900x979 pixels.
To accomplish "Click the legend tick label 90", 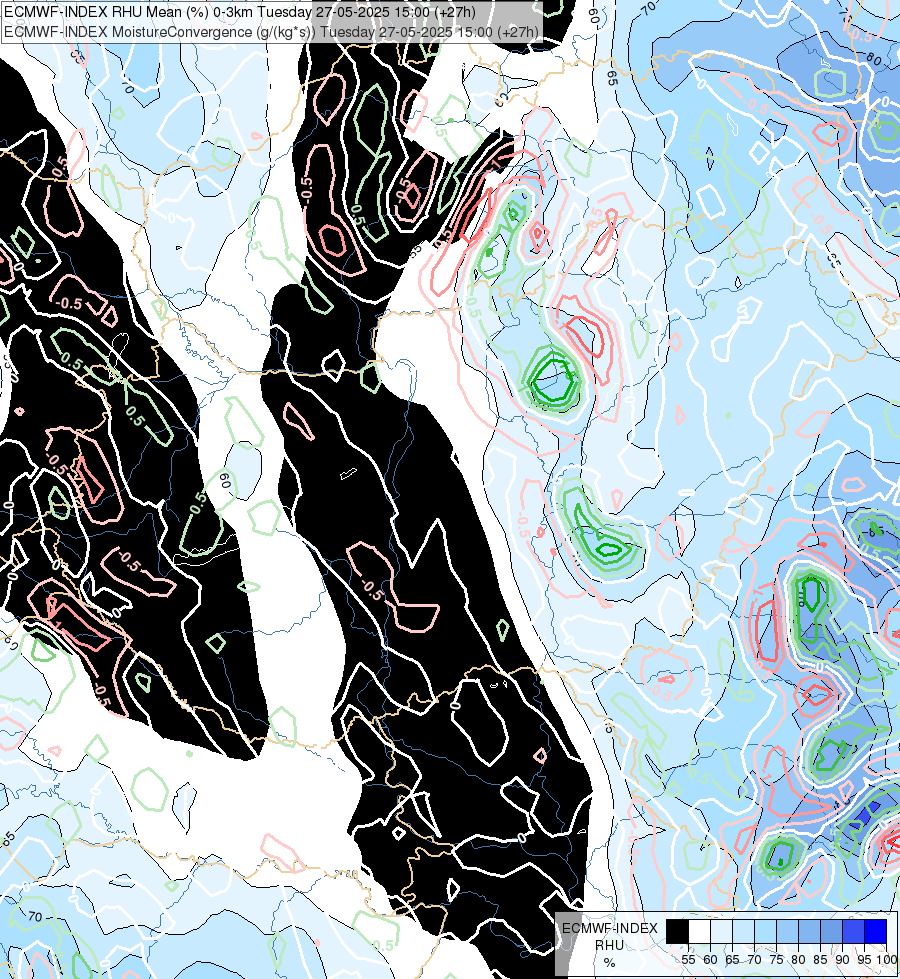I will [843, 960].
